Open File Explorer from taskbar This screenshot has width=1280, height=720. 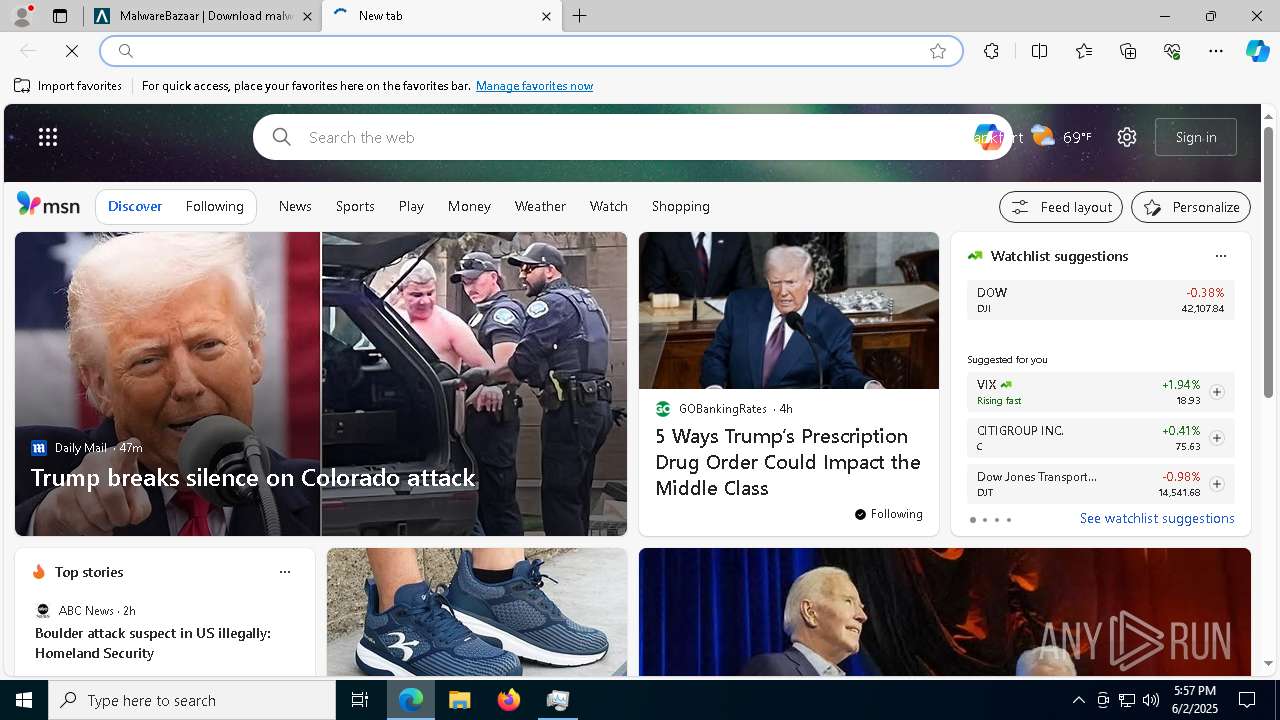(x=459, y=700)
